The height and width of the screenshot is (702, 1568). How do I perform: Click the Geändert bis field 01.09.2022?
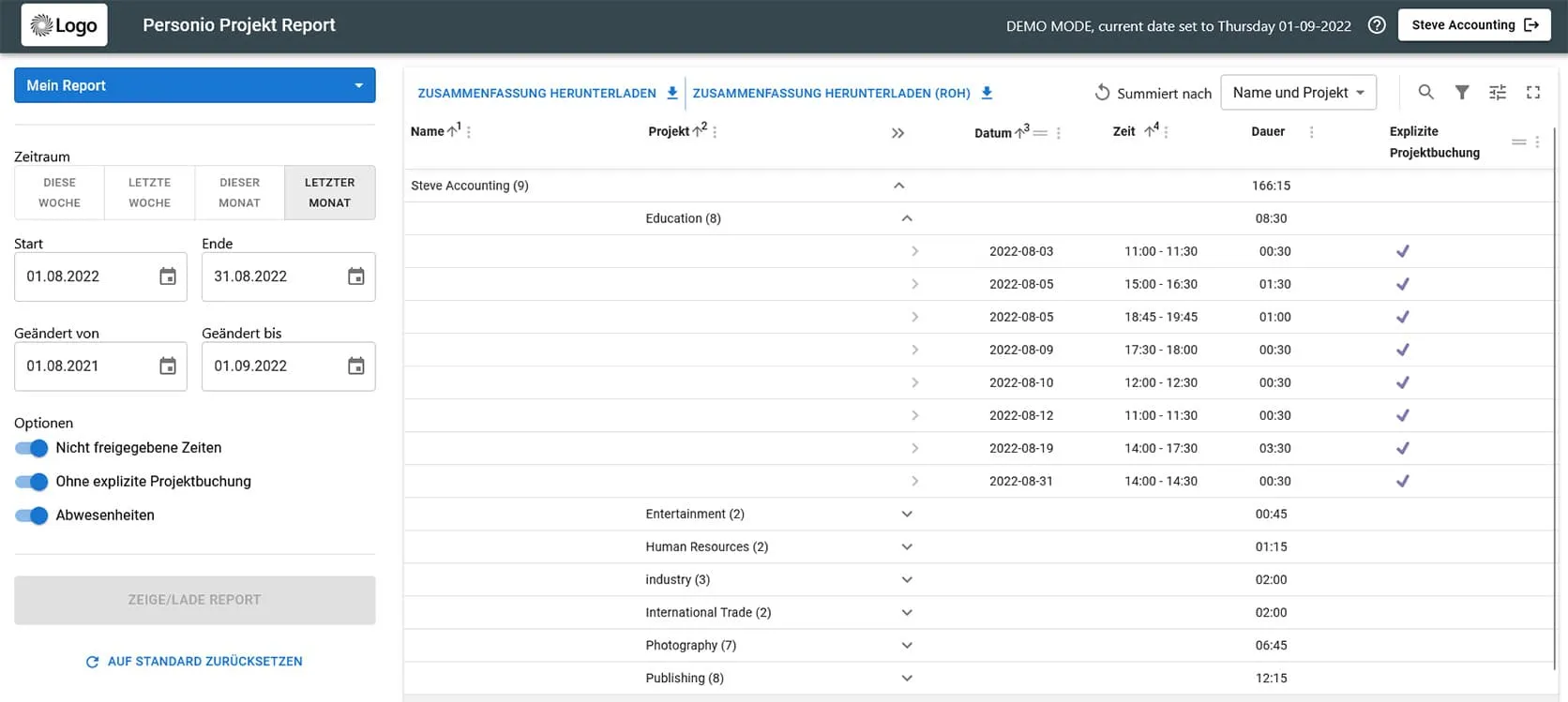coord(289,366)
